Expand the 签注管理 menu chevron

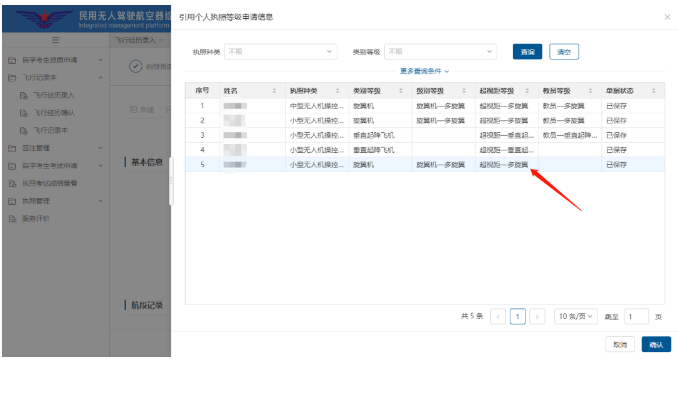click(x=100, y=148)
